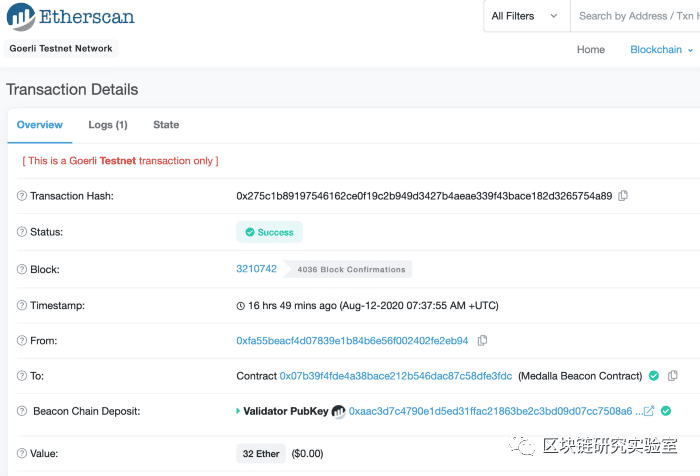Go to Home in navigation
Viewport: 700px width, 476px height.
(x=591, y=50)
